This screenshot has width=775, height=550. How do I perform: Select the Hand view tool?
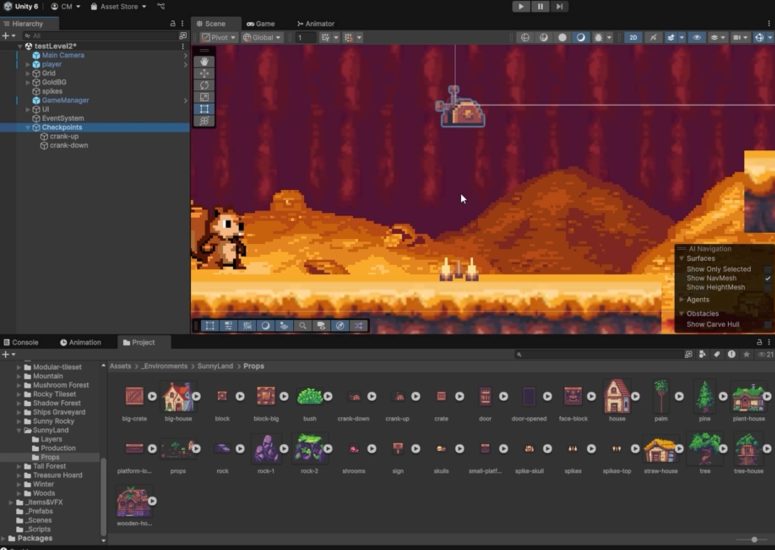[204, 62]
